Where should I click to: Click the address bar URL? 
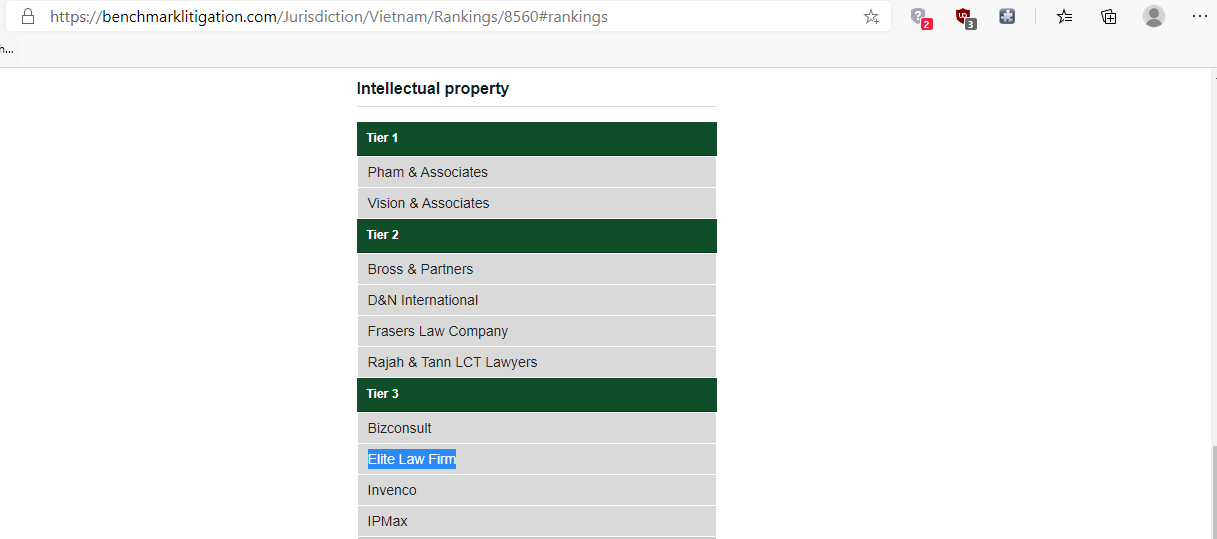pyautogui.click(x=329, y=17)
